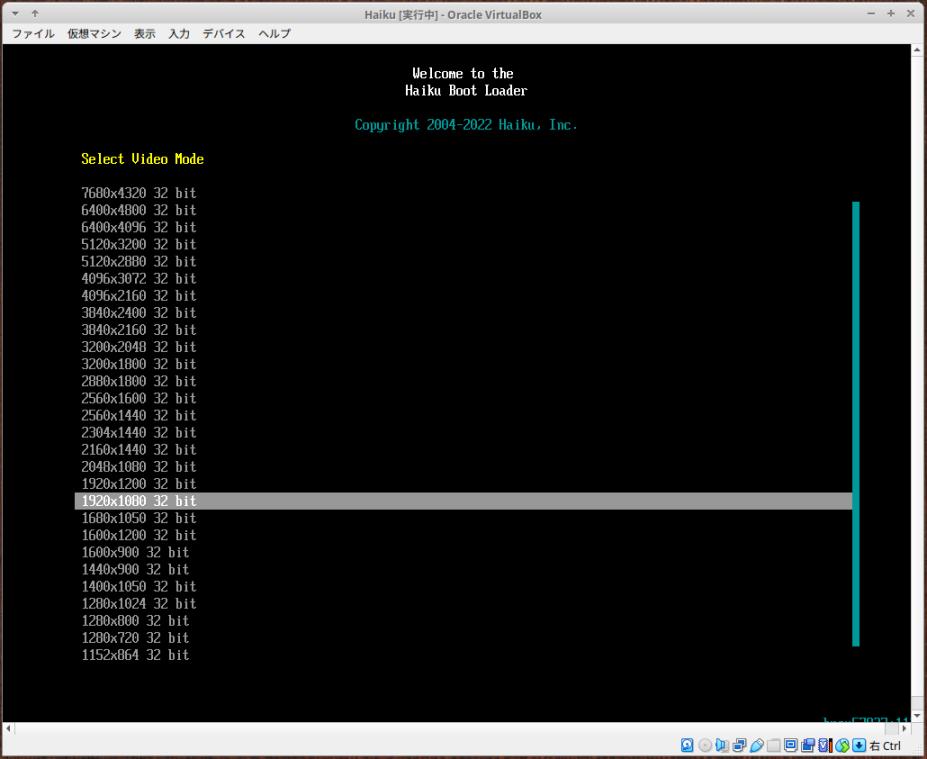The image size is (927, 759).
Task: Click the optical drive status icon
Action: click(705, 745)
